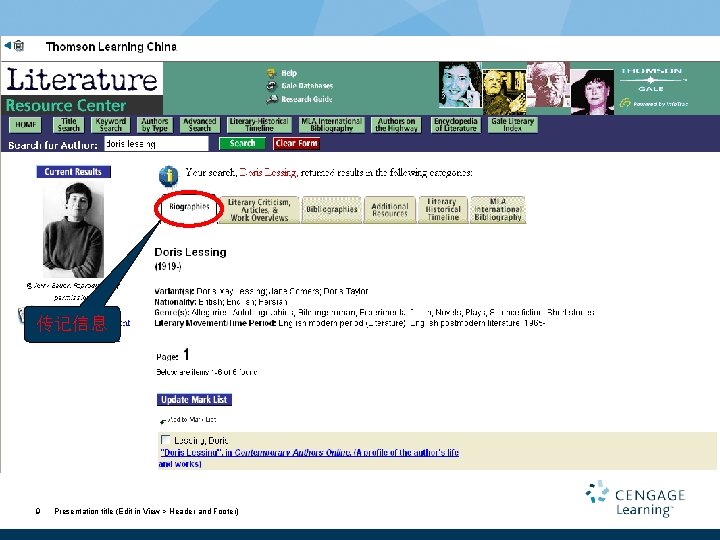Switch to Literary Criticism, Articles & Work Overviews tab
The width and height of the screenshot is (720, 540).
click(x=259, y=210)
